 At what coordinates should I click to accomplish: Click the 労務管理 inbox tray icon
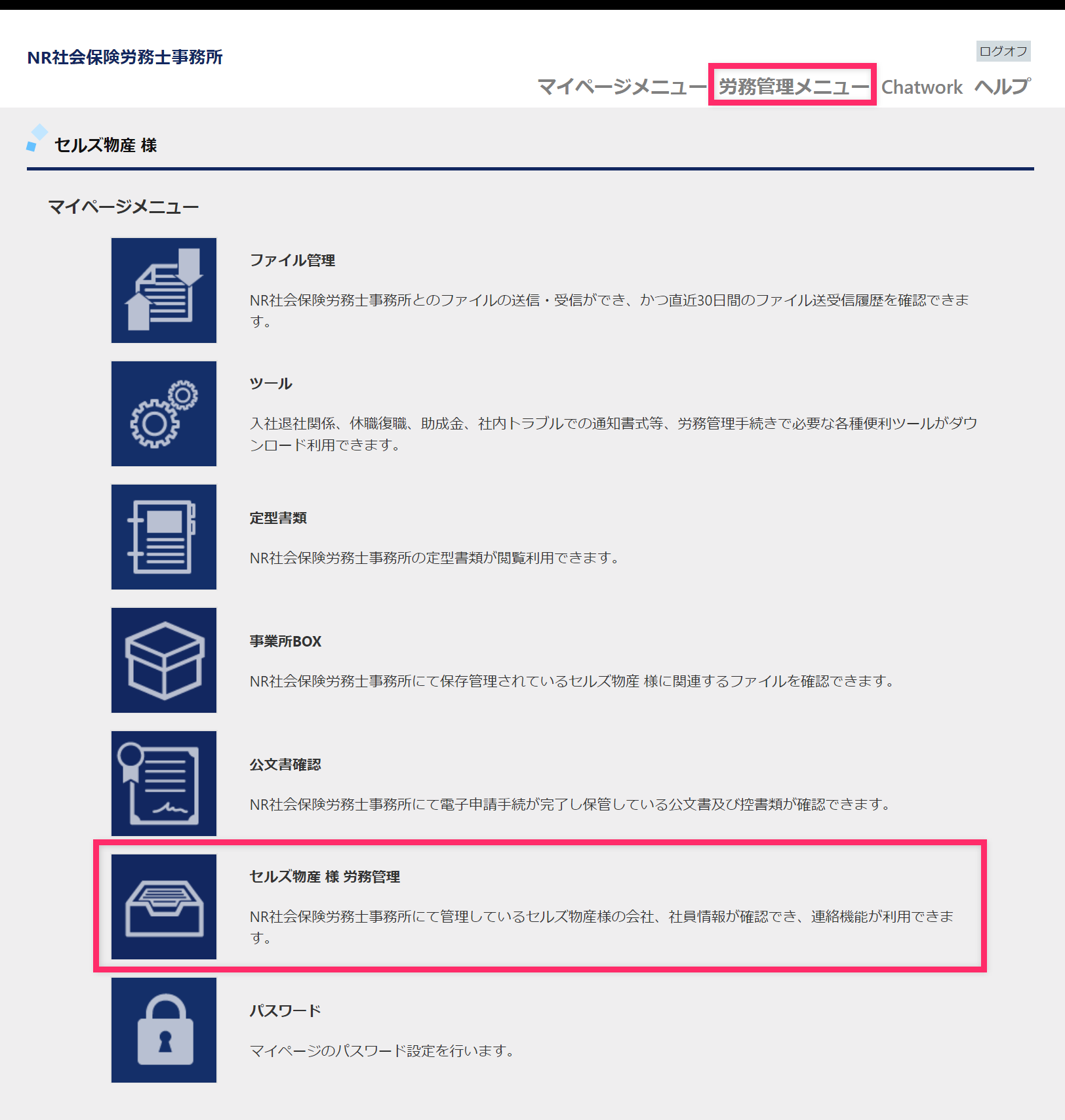pos(164,907)
